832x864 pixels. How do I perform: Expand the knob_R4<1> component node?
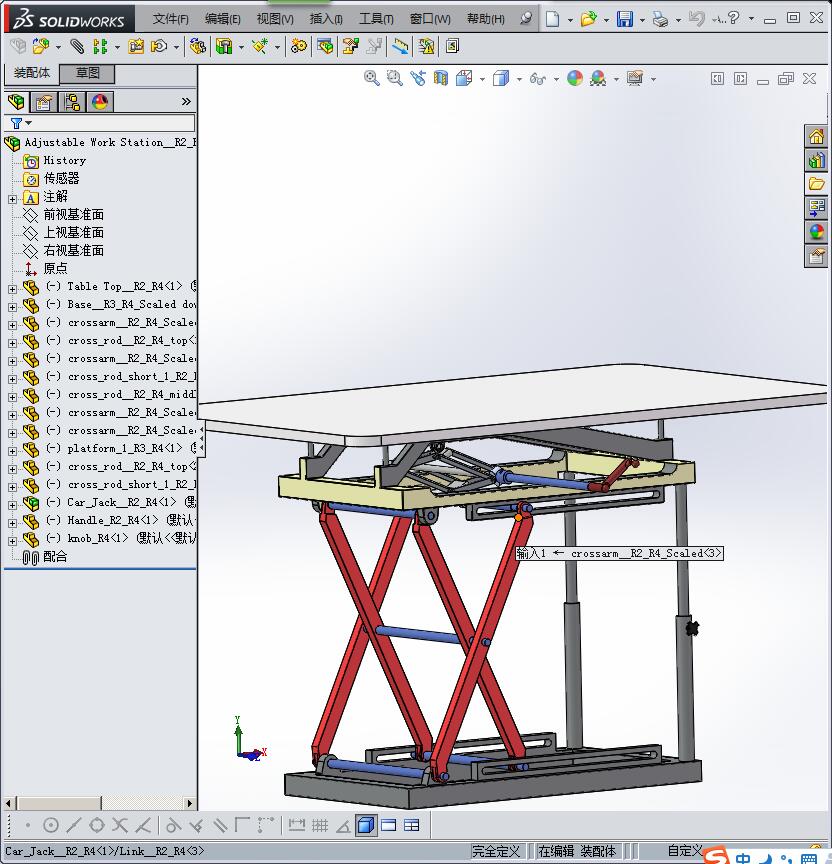[x=12, y=541]
